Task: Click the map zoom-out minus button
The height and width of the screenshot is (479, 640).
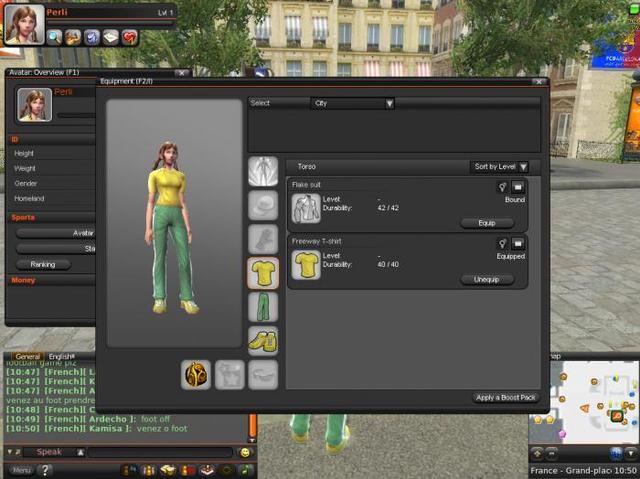Action: [x=552, y=453]
